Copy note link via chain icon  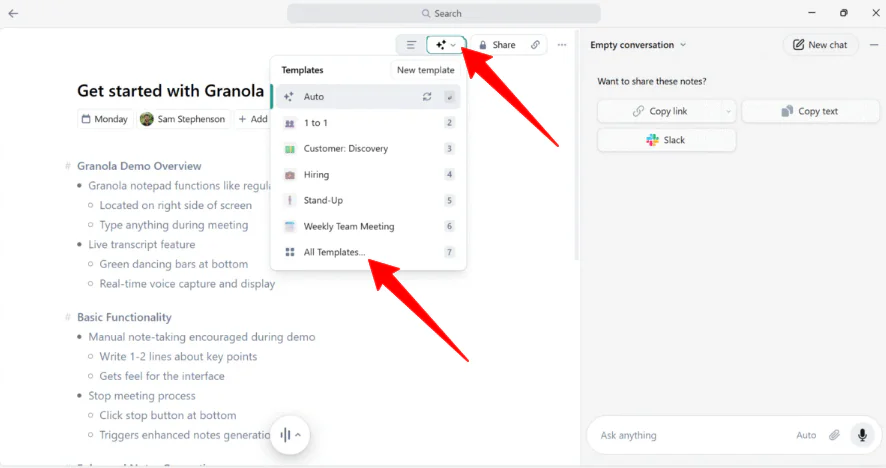click(x=535, y=45)
